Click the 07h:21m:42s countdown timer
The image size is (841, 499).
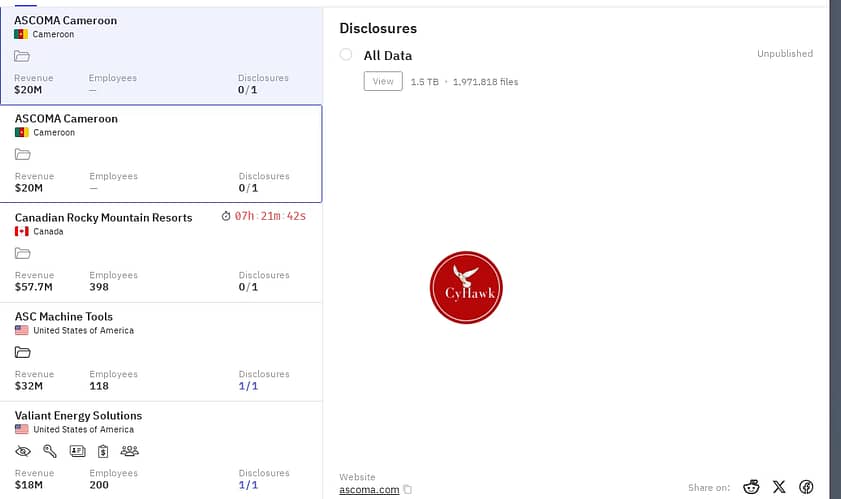270,216
